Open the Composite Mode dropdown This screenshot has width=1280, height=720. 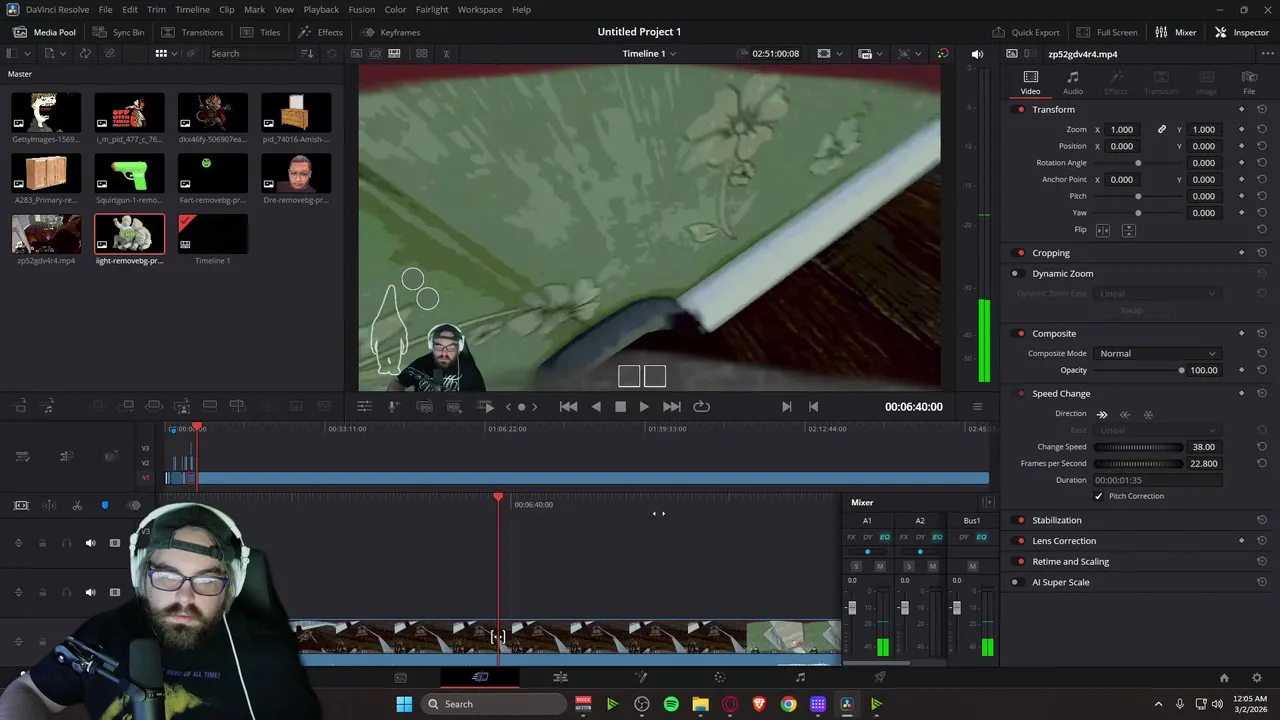(1157, 353)
